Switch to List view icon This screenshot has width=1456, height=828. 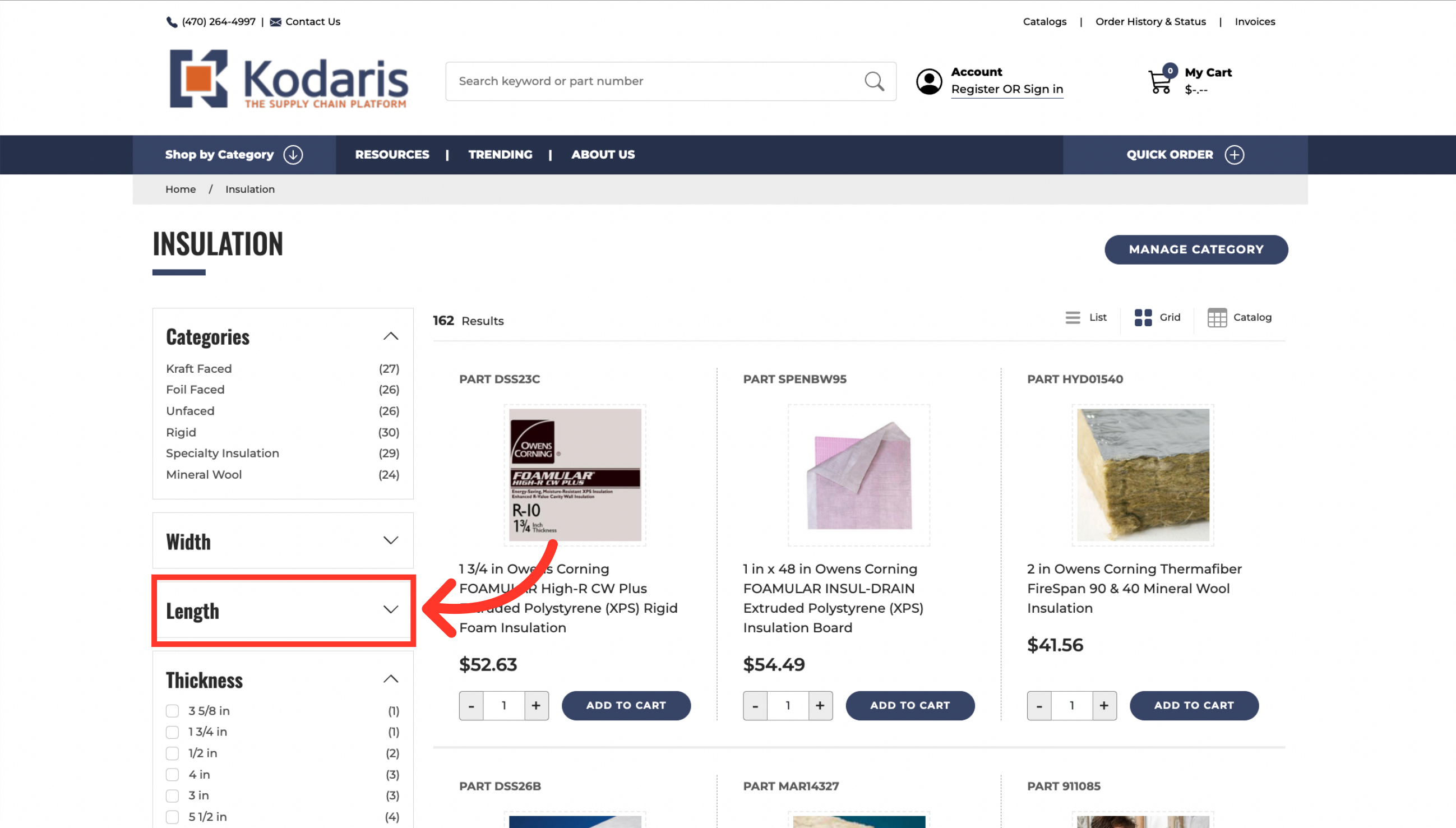[x=1073, y=317]
